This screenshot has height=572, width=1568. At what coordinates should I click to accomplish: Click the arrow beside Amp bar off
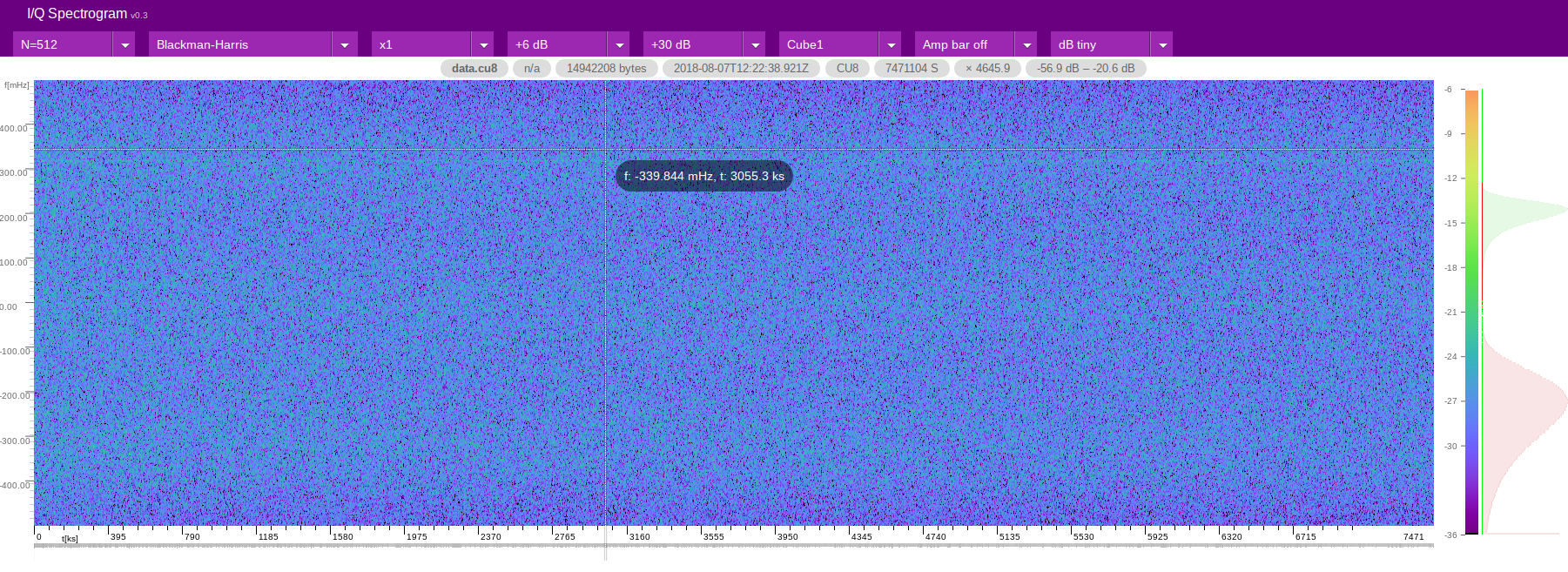pos(1026,44)
